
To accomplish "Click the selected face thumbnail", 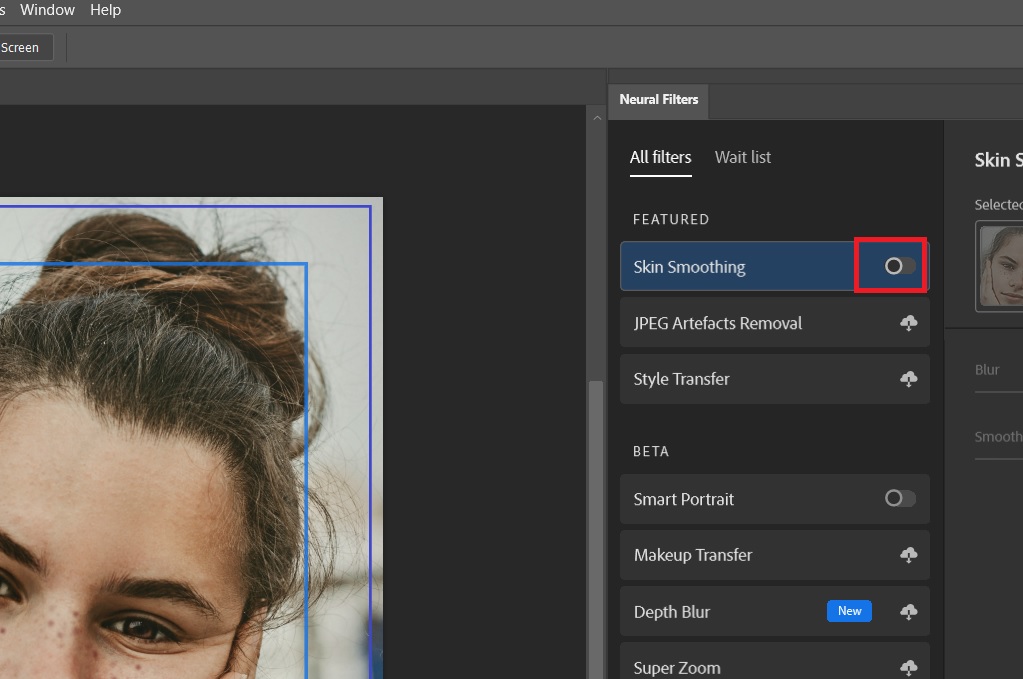I will click(x=1000, y=266).
